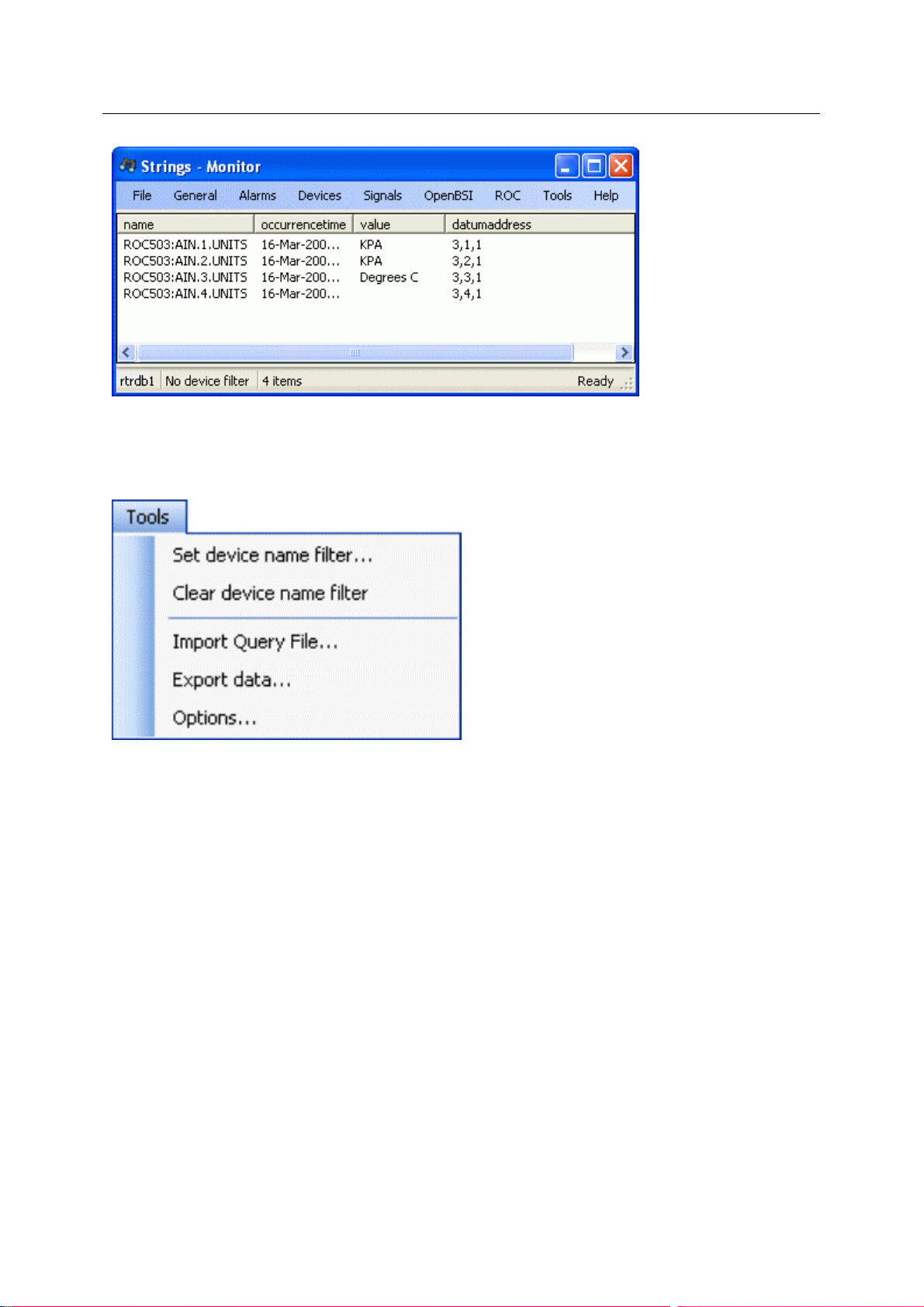The width and height of the screenshot is (924, 1307).
Task: Sort by the name column header
Action: click(x=185, y=224)
